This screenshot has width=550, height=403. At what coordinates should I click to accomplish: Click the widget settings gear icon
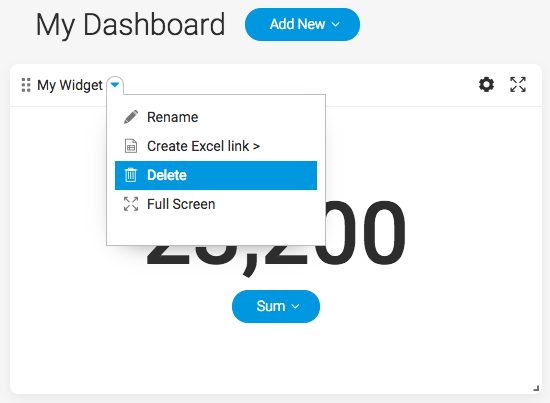[487, 85]
